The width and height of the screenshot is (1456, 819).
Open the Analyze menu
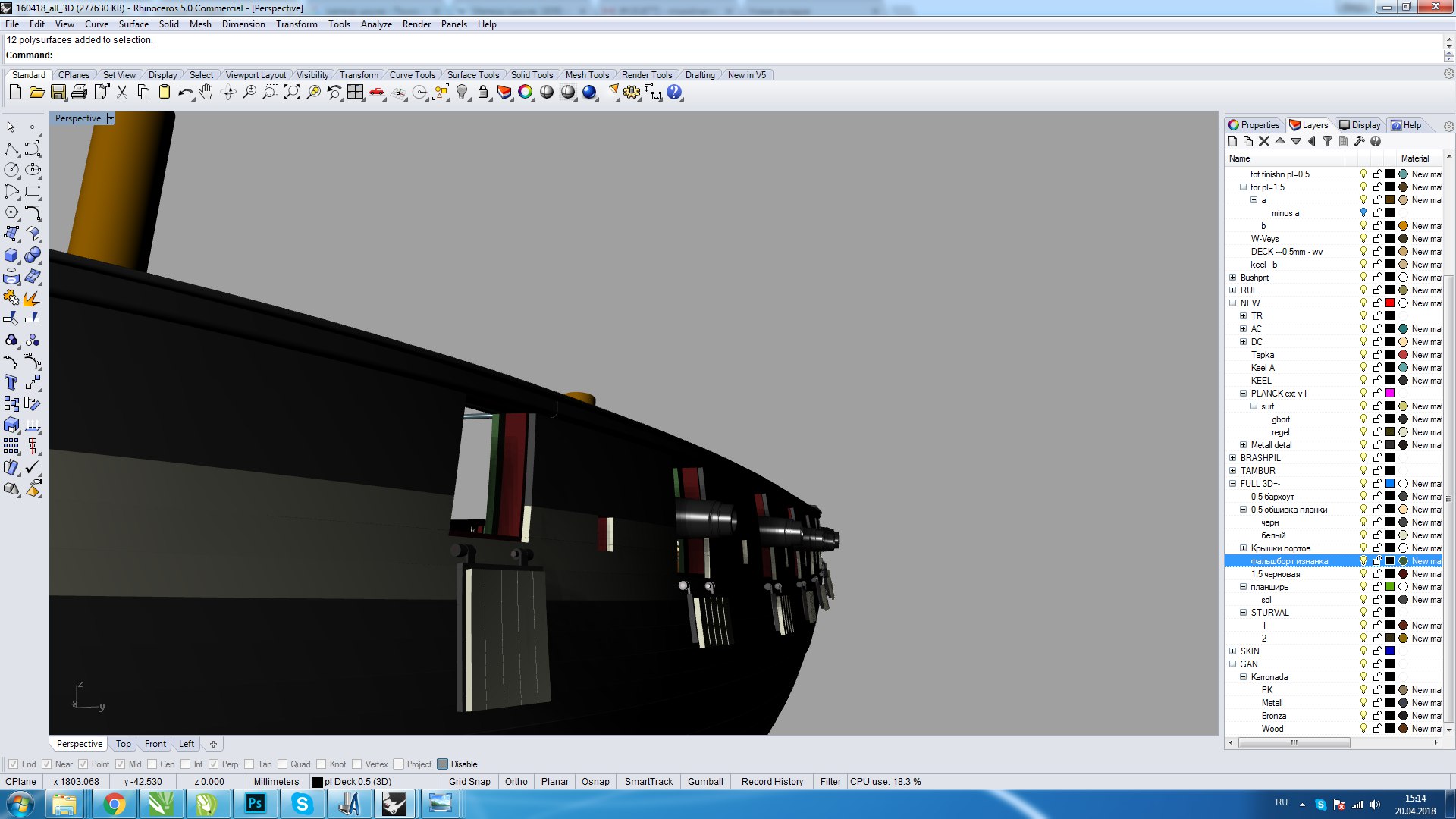376,24
